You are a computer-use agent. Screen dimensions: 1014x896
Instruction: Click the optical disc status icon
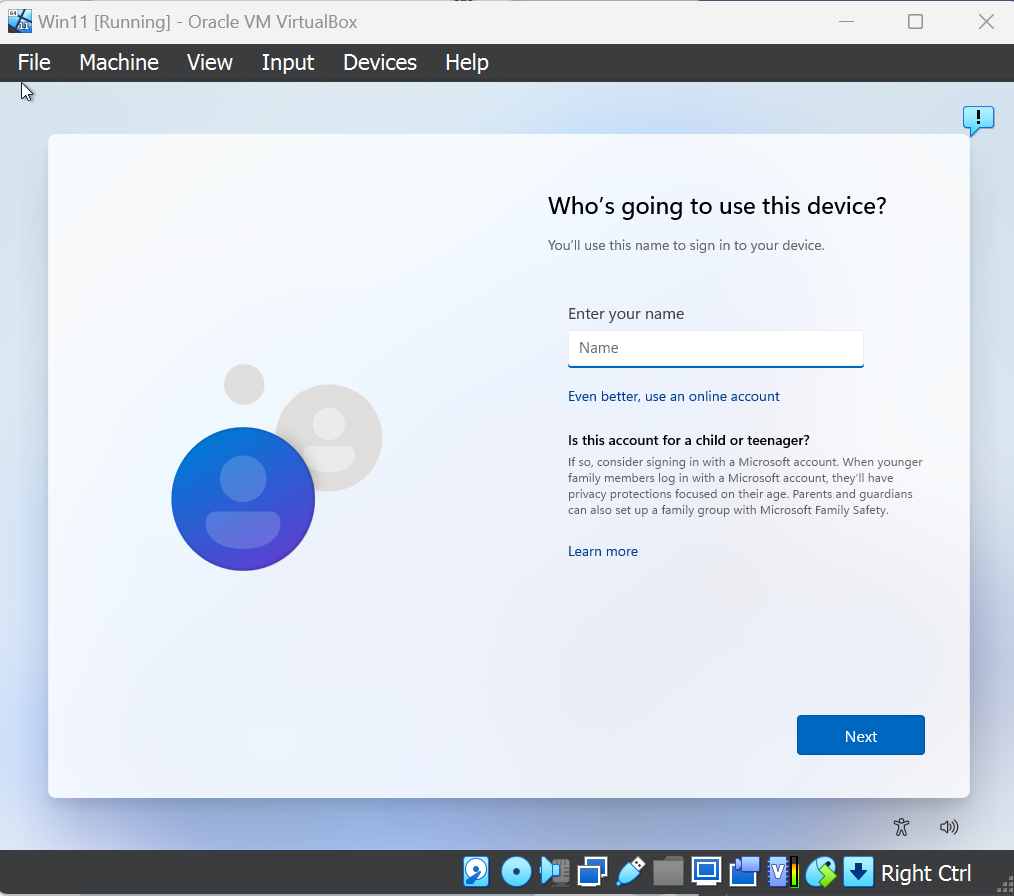coord(516,872)
